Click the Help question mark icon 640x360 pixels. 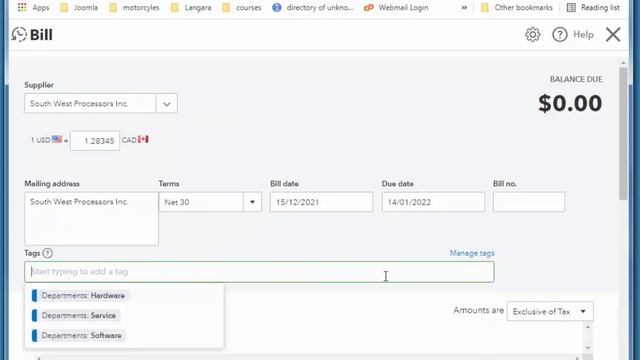click(x=560, y=35)
